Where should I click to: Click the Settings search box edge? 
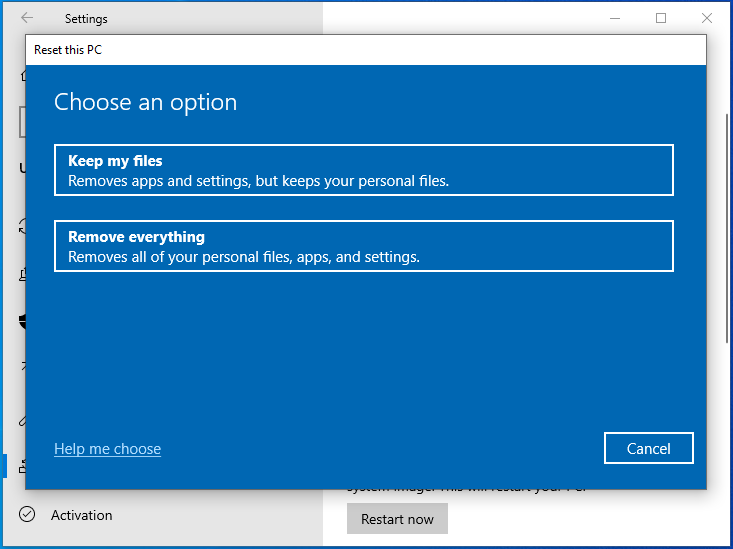(21, 122)
